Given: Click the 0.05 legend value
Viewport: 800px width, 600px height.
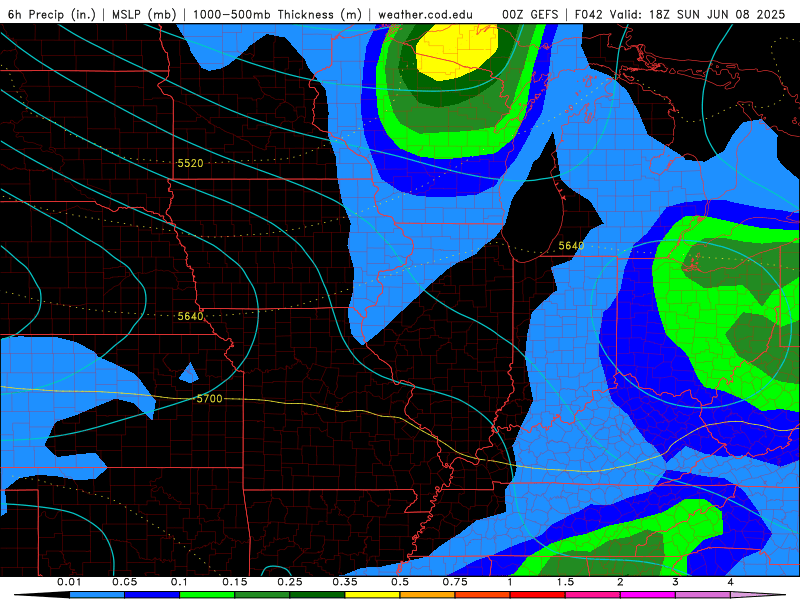Looking at the screenshot, I should [x=124, y=582].
